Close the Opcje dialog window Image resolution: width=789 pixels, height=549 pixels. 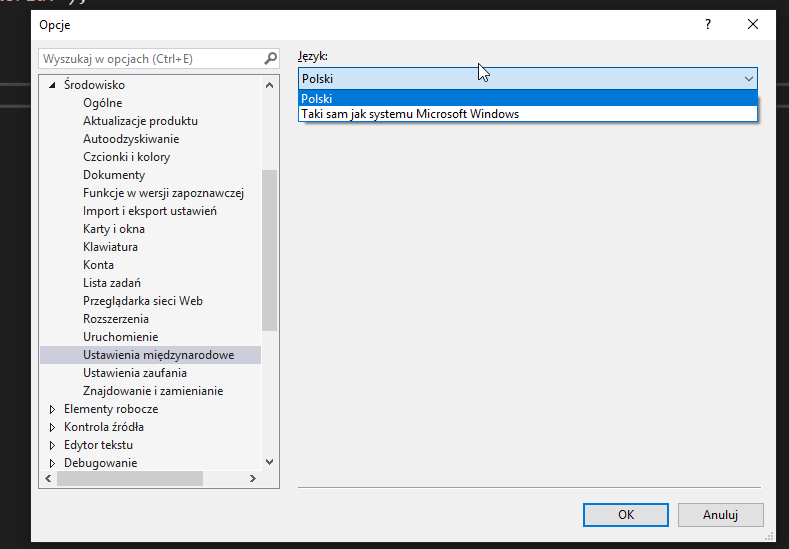753,24
